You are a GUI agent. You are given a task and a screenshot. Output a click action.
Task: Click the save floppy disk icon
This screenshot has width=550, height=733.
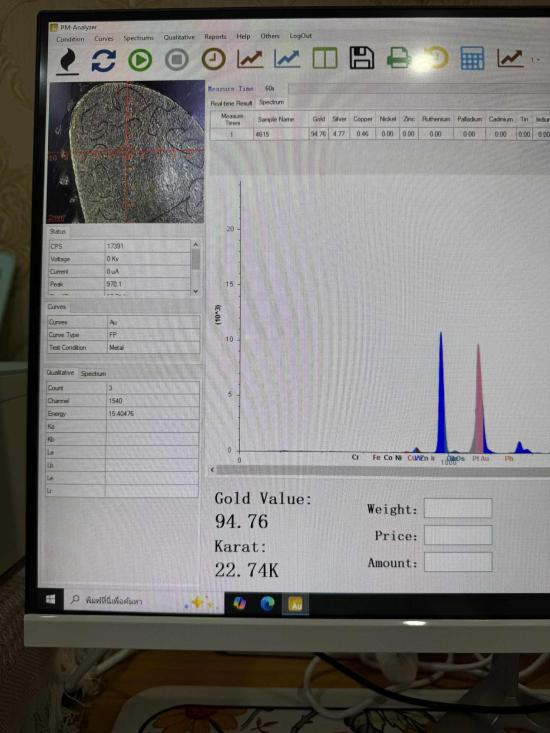(x=362, y=58)
